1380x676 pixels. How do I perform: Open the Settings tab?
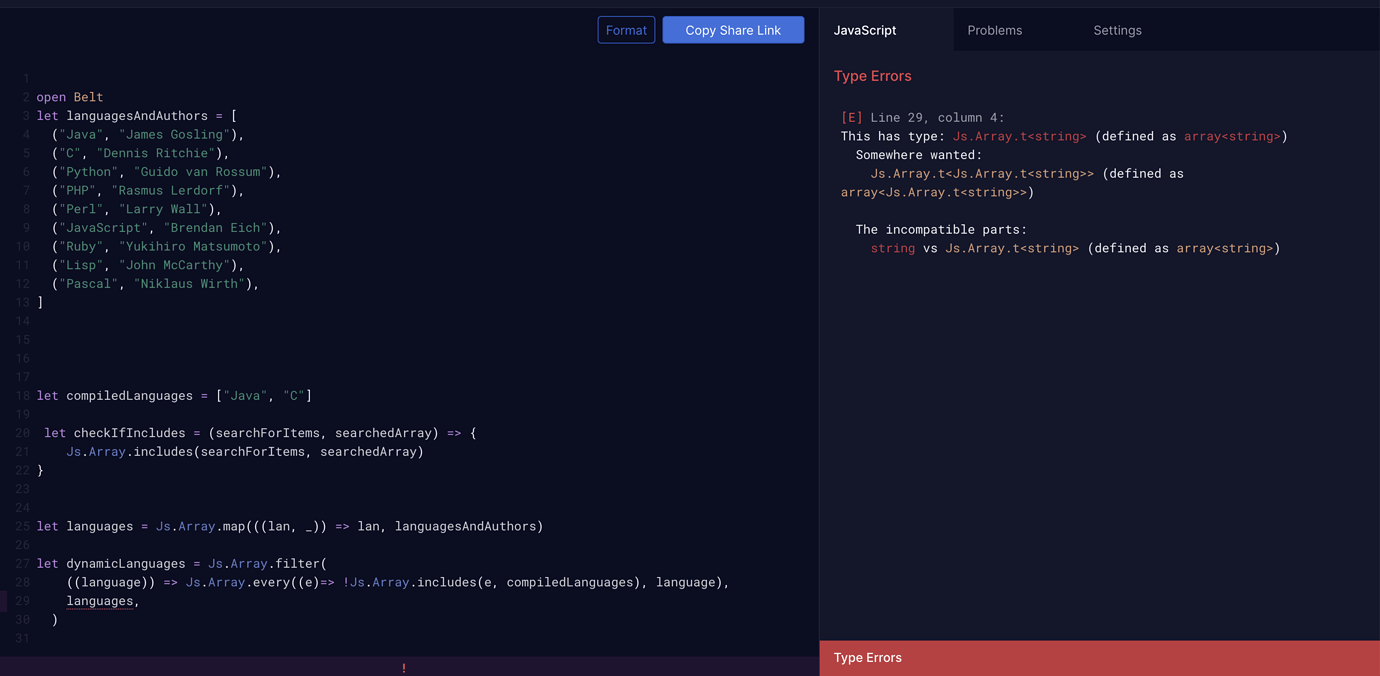pos(1117,30)
